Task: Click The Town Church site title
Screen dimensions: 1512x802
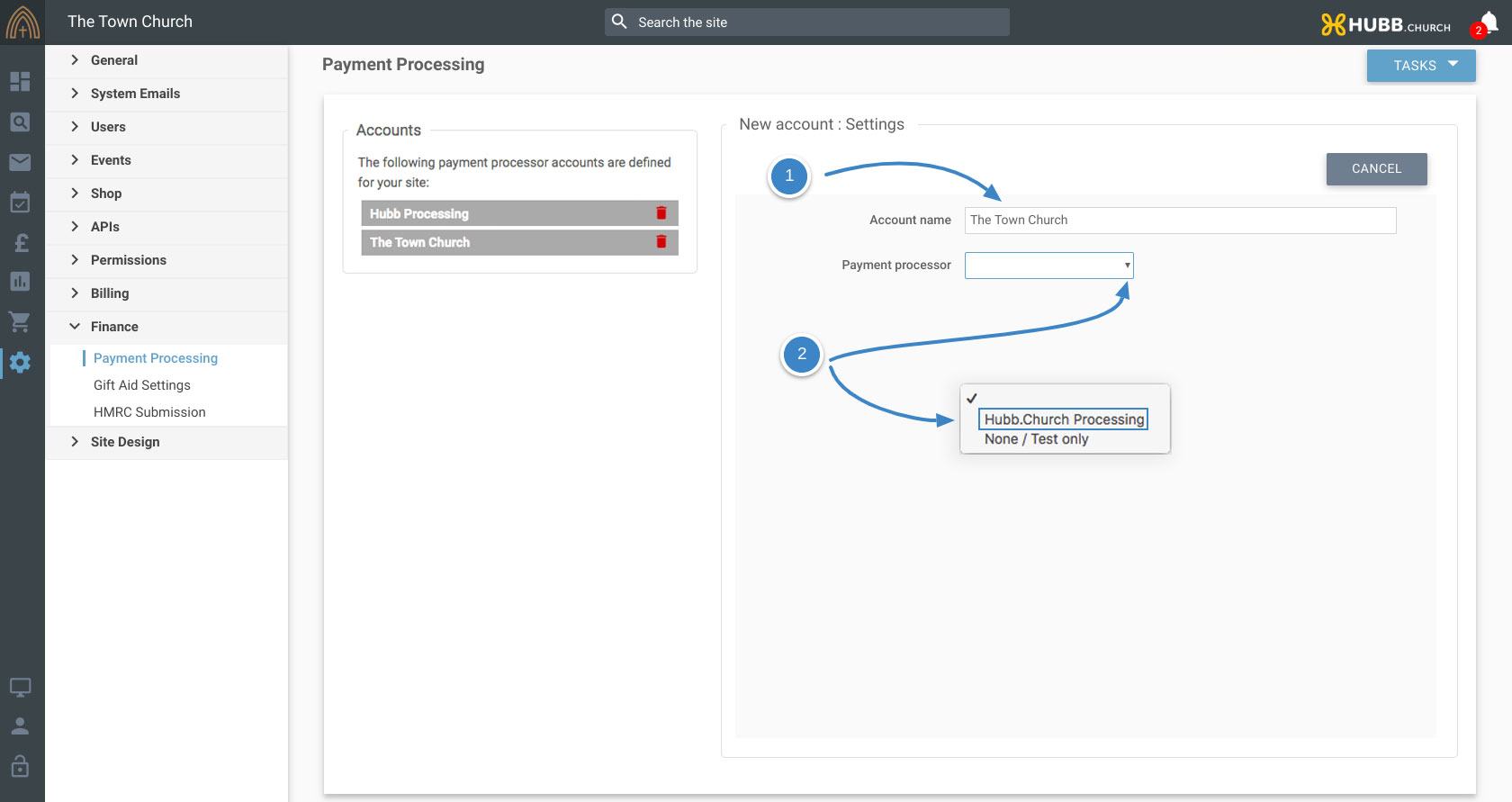Action: pyautogui.click(x=130, y=22)
